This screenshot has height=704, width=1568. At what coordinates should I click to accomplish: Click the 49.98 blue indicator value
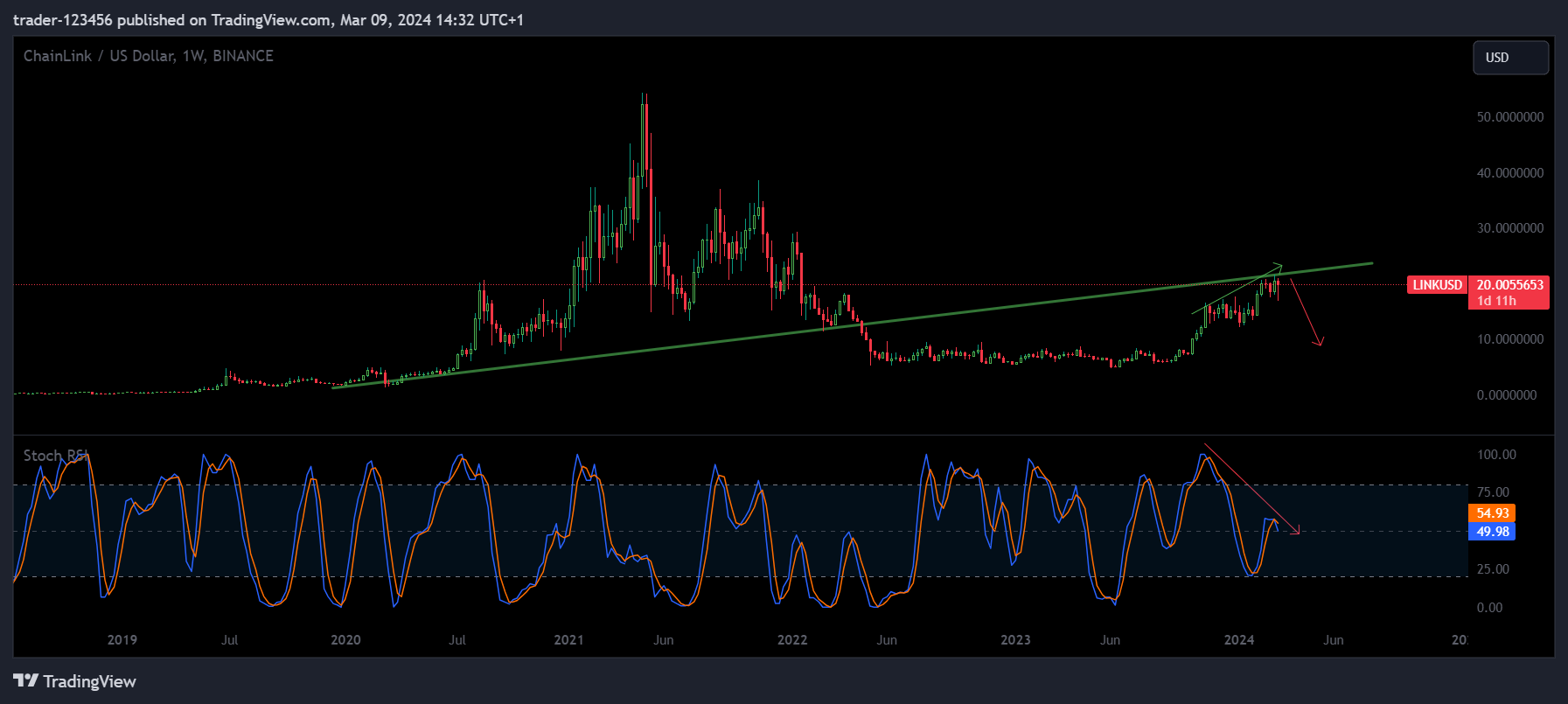1492,532
